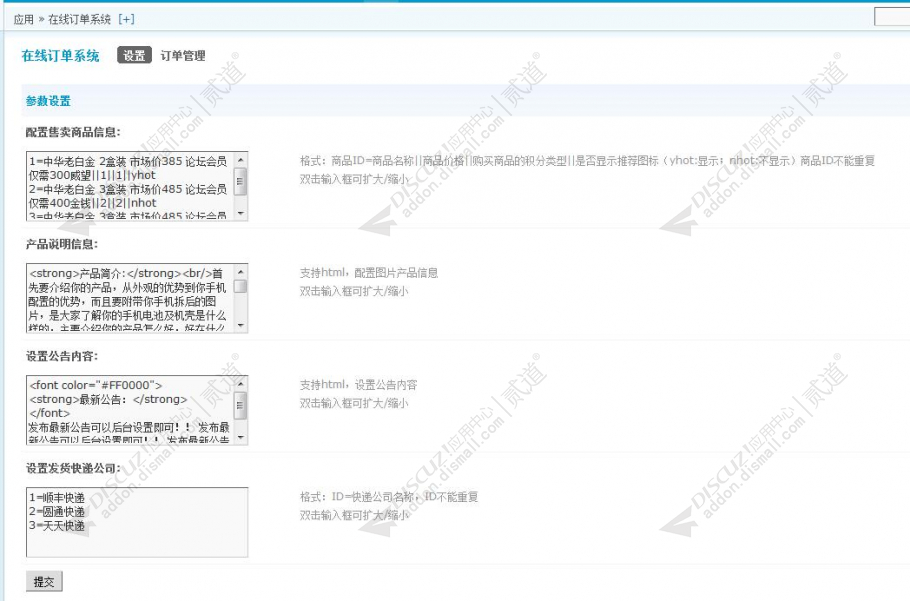Click scrollbar thumb of 产品说明 textarea
The width and height of the screenshot is (910, 601).
240,287
